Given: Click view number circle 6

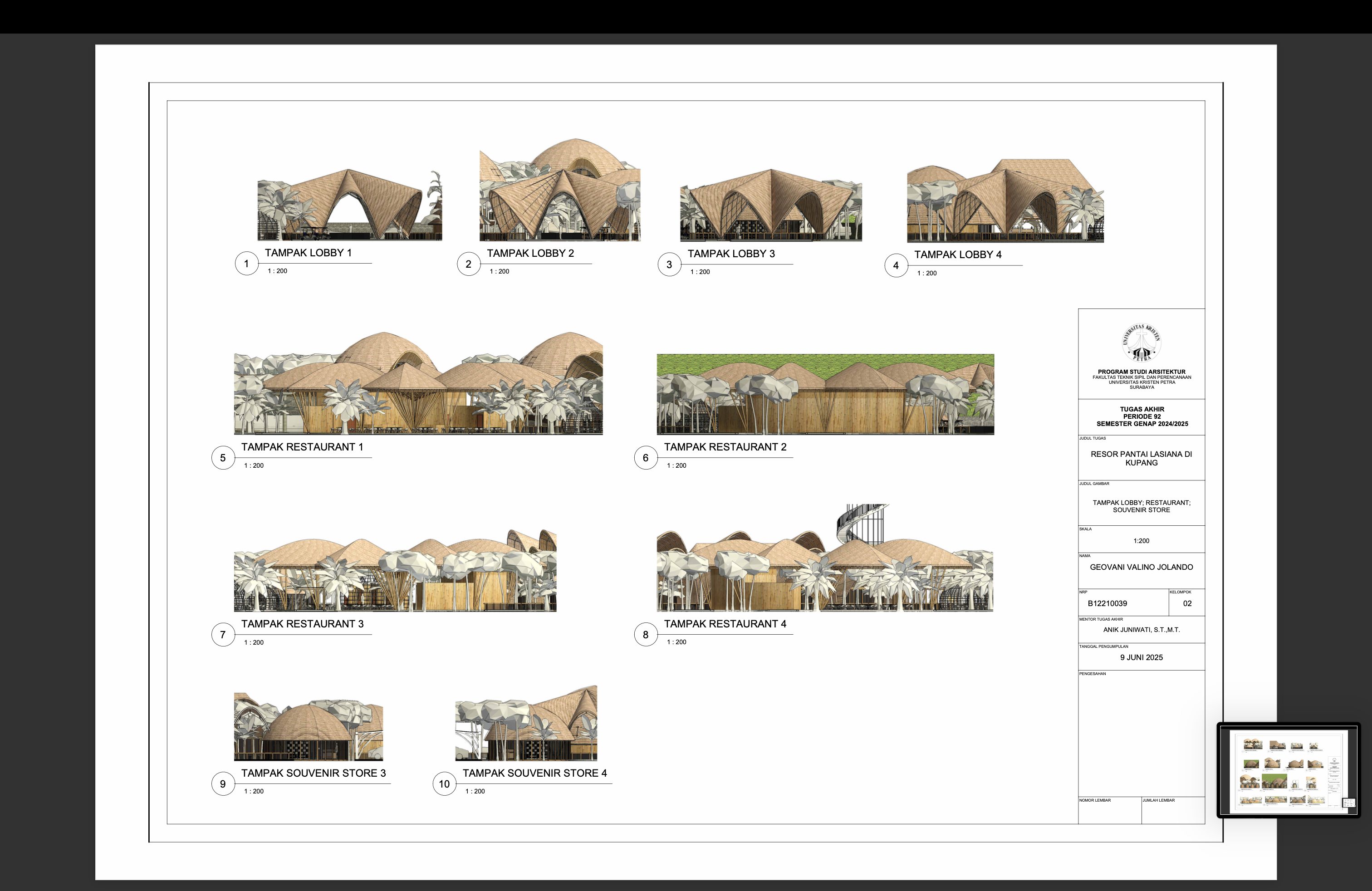Looking at the screenshot, I should [x=646, y=458].
